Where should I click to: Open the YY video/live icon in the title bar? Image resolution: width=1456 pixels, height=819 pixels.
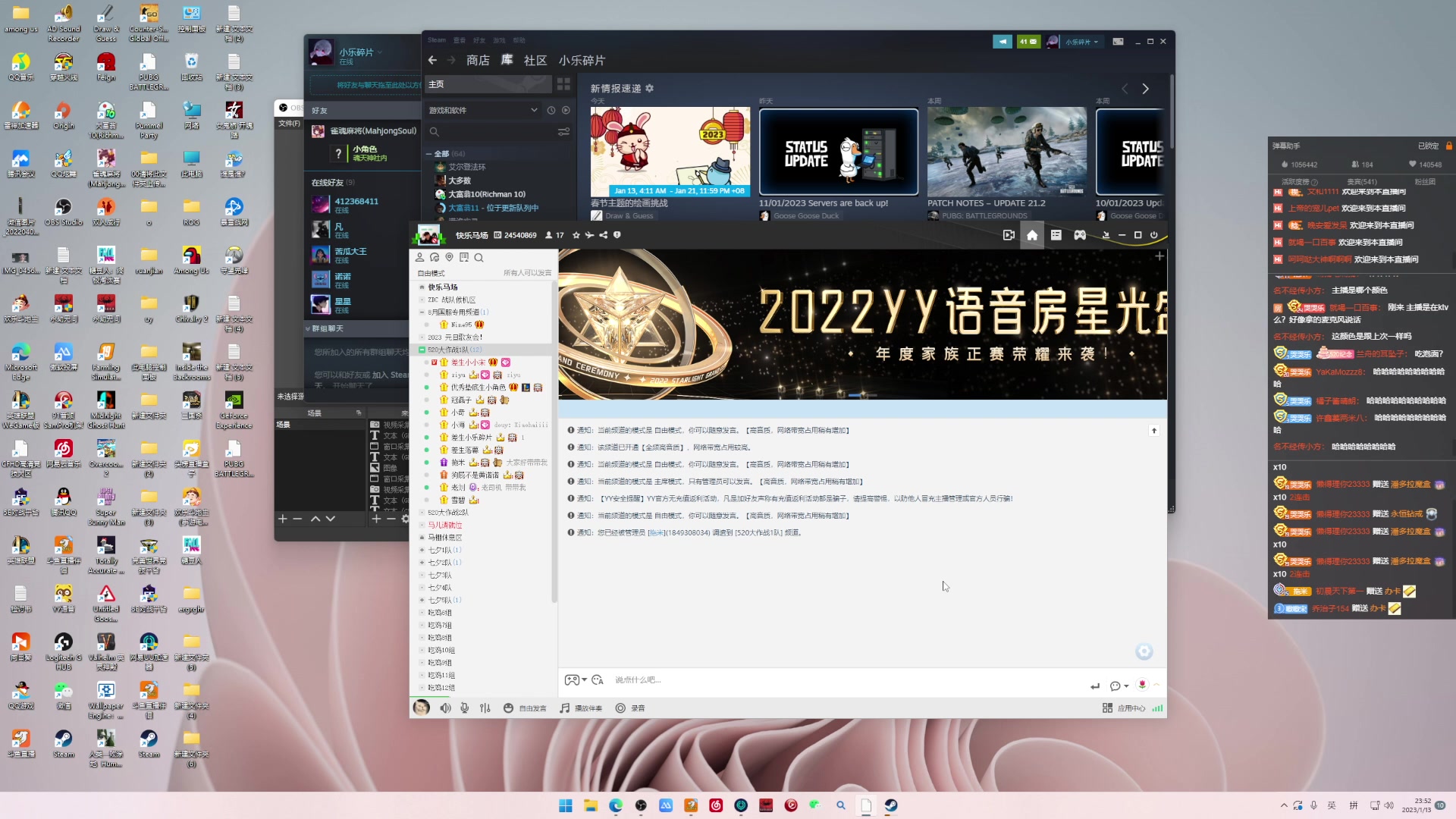click(x=1009, y=235)
